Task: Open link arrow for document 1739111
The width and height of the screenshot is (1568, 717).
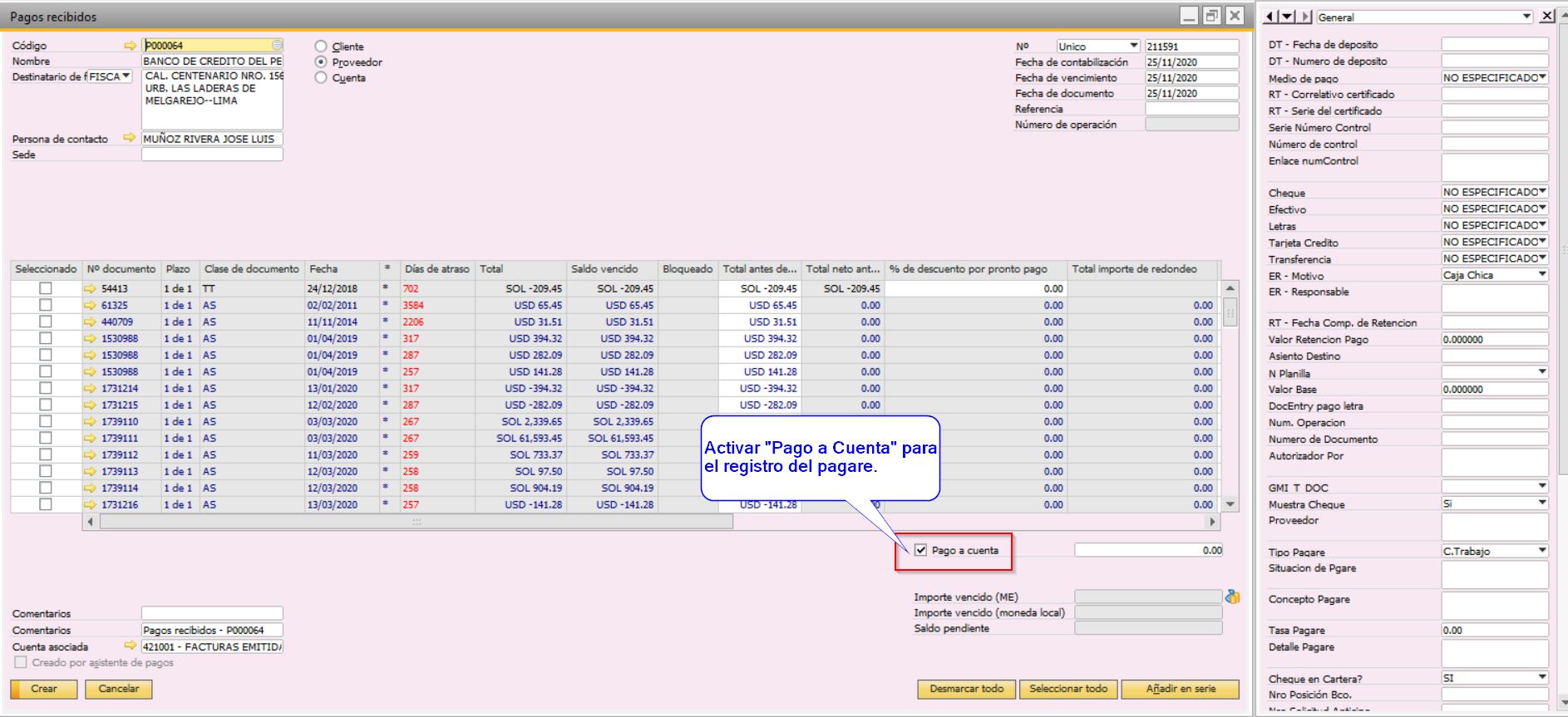Action: point(91,438)
